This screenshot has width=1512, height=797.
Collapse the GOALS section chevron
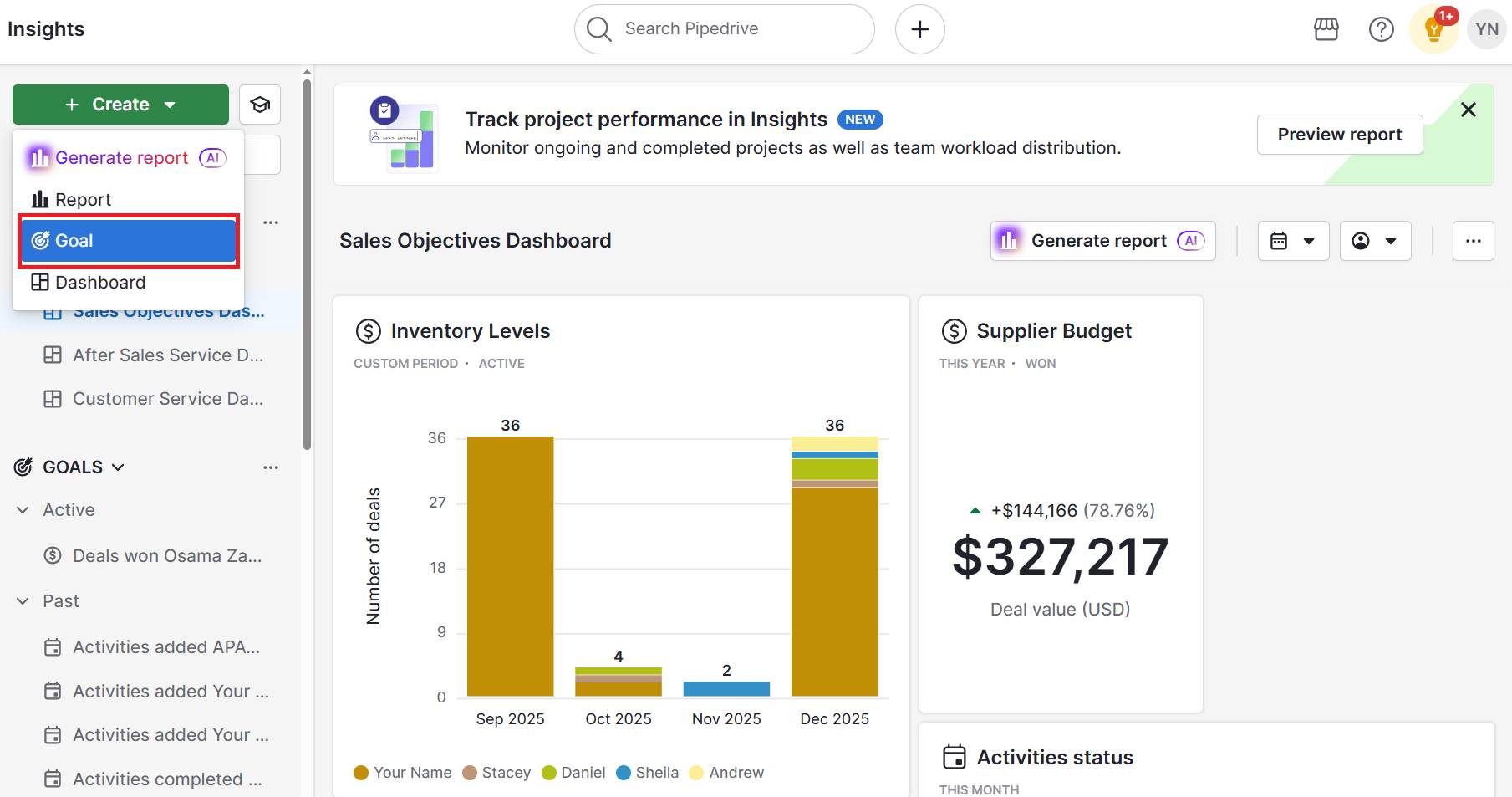click(x=118, y=467)
